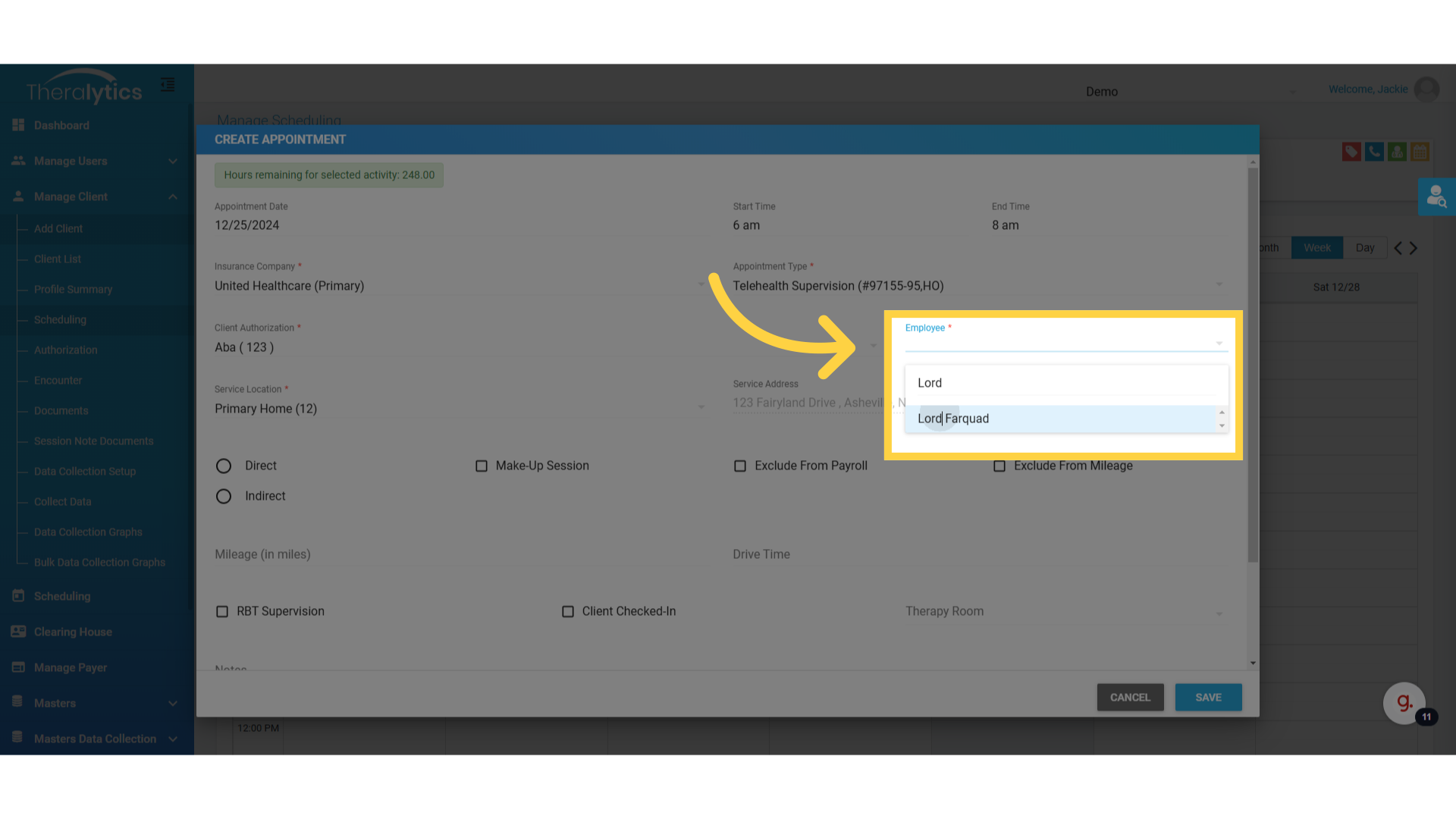The height and width of the screenshot is (819, 1456).
Task: Check the Make-Up Session checkbox
Action: [482, 466]
